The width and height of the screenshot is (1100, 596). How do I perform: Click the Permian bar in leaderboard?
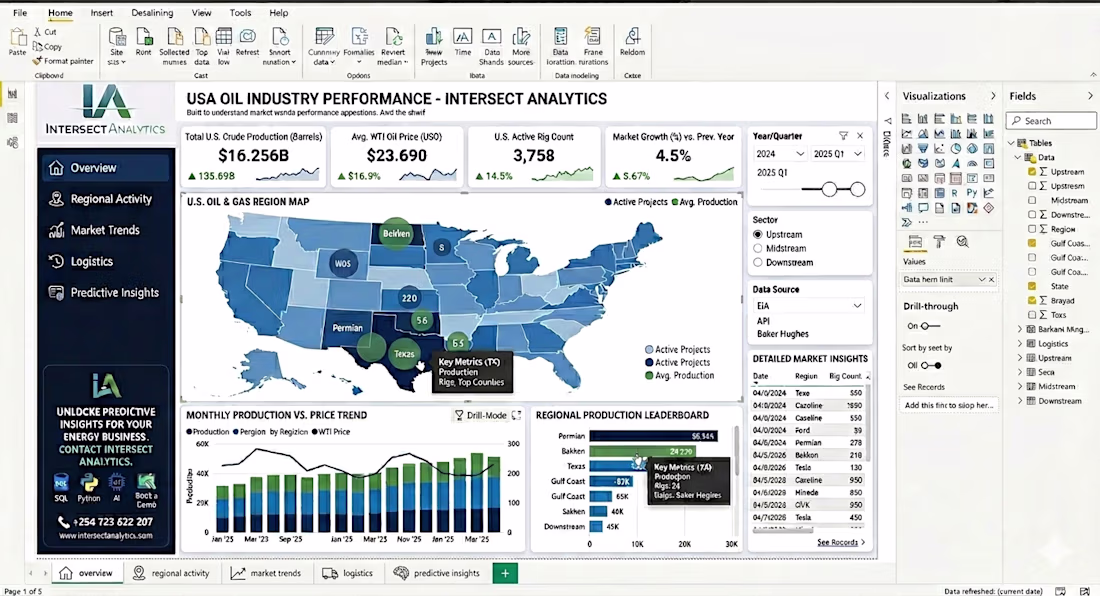pos(653,436)
